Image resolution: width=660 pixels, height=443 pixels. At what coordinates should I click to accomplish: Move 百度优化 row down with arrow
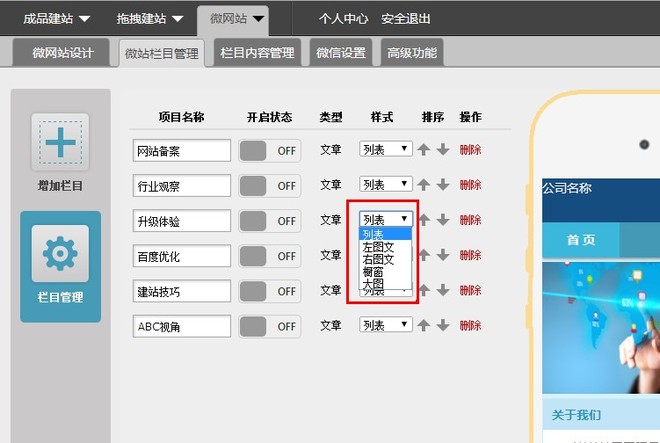442,256
